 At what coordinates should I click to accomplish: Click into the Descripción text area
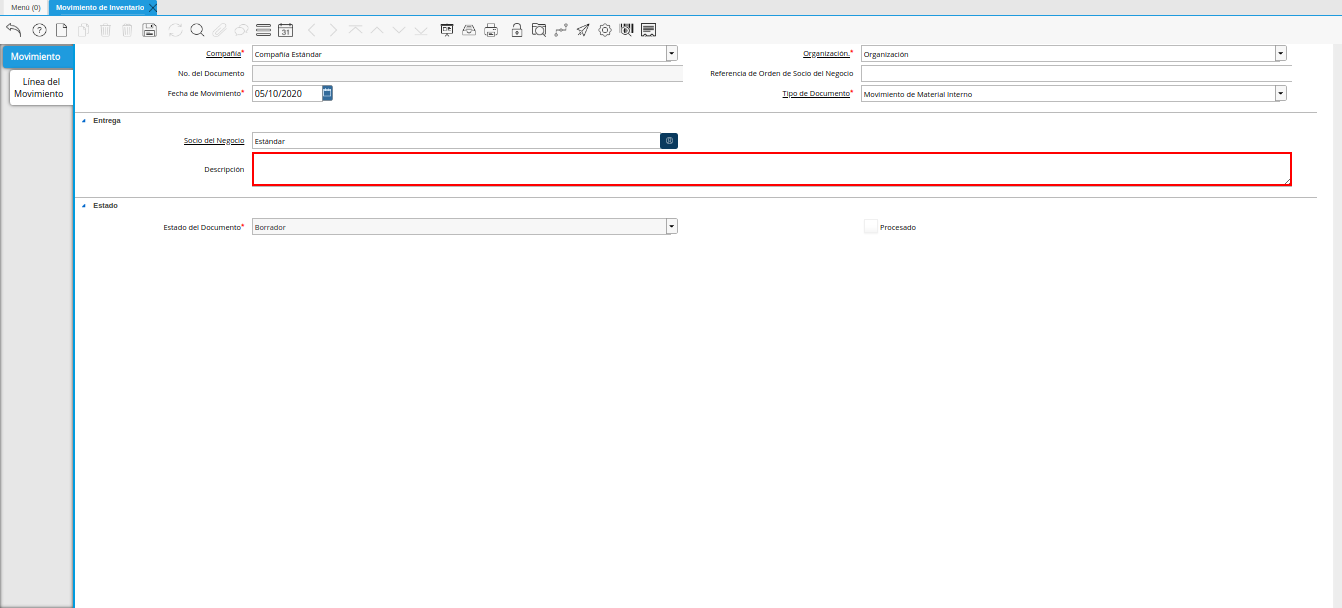[771, 169]
